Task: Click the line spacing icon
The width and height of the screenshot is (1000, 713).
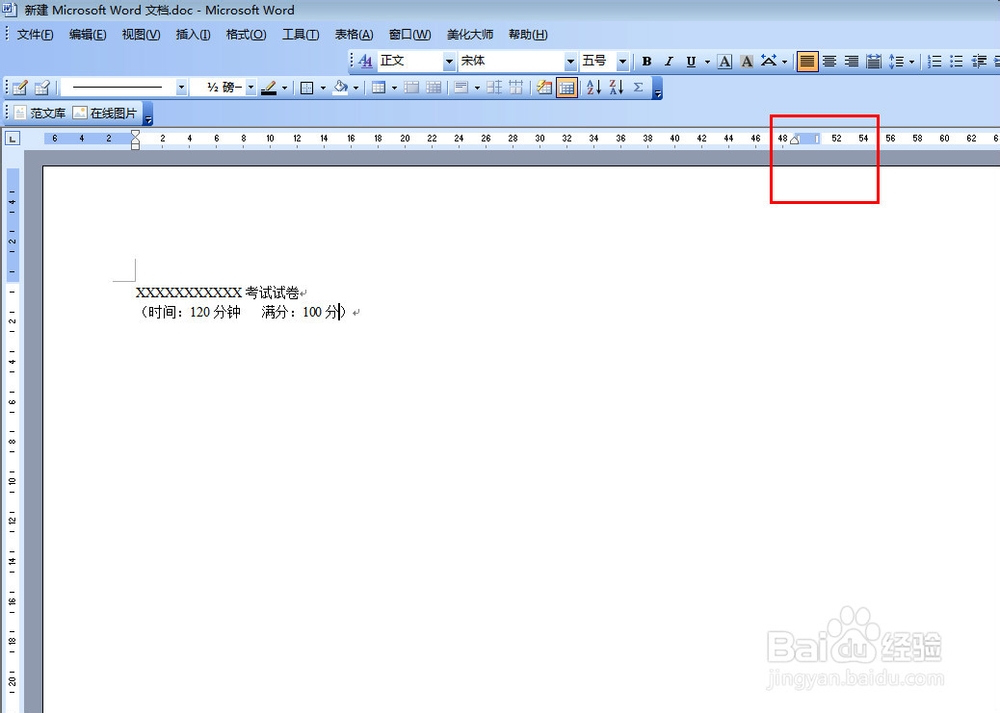Action: (x=897, y=61)
